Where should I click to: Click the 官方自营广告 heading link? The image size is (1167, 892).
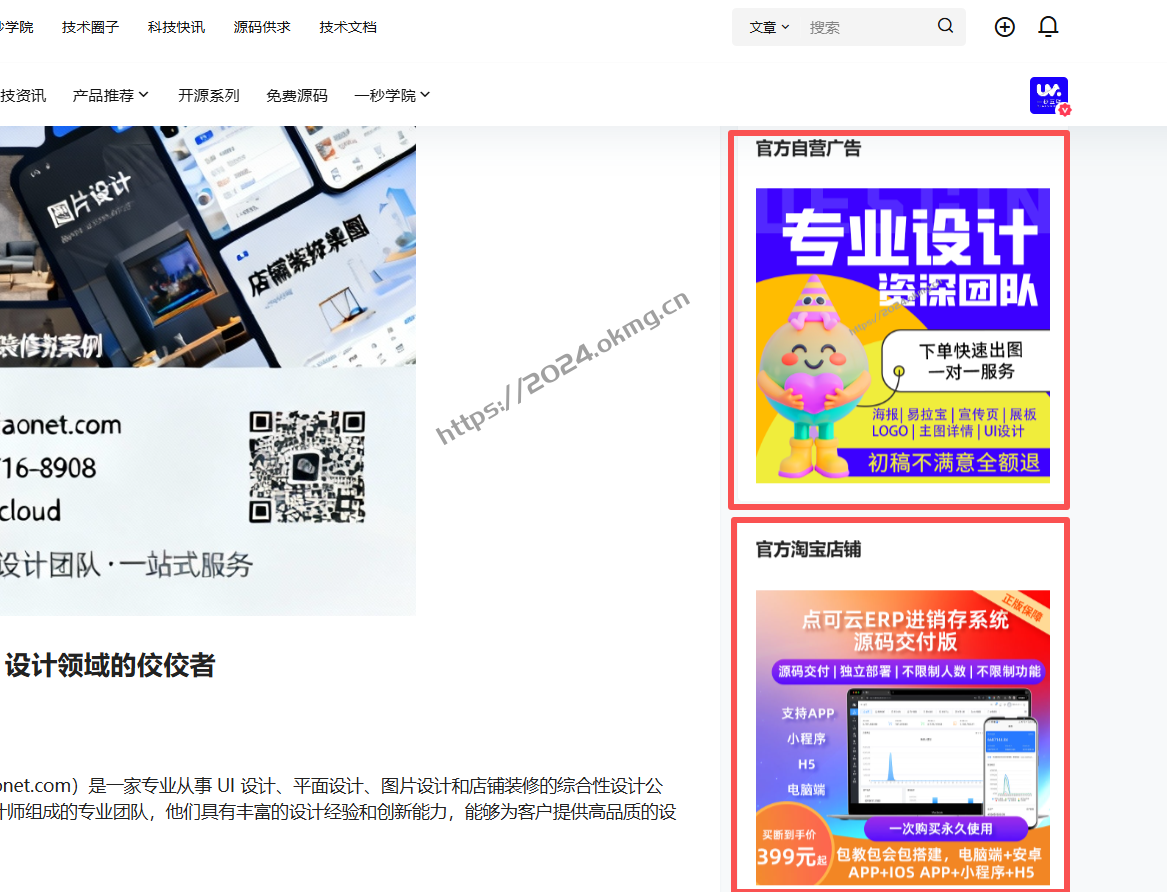click(807, 147)
